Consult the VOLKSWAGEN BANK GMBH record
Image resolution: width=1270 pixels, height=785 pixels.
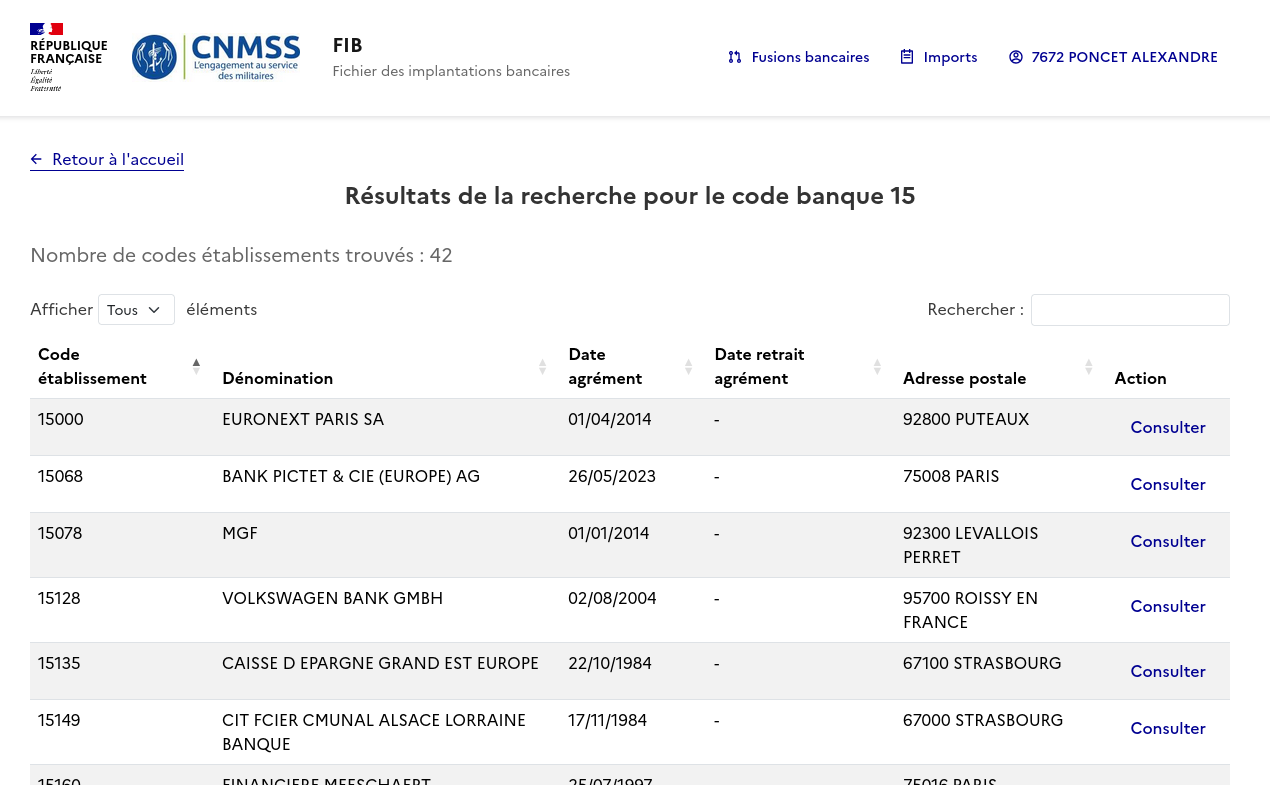tap(1168, 606)
